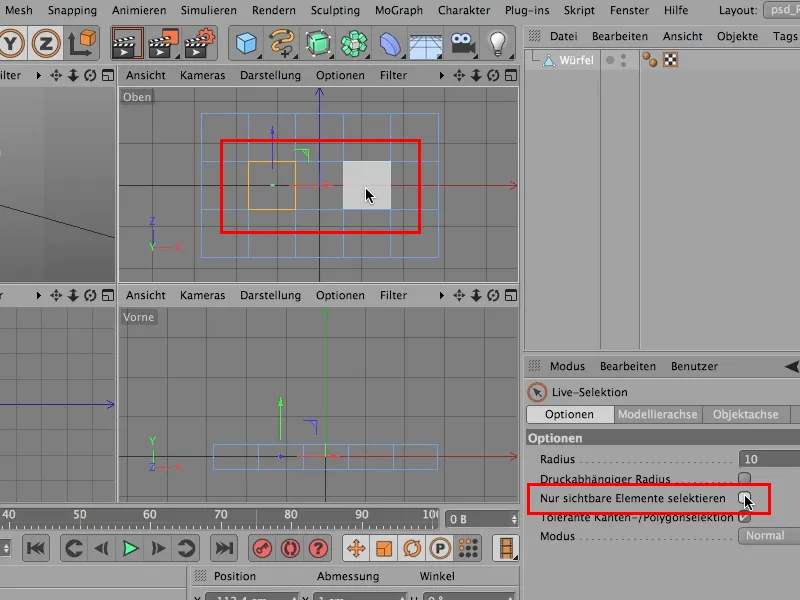Open the Snapping menu
Image resolution: width=800 pixels, height=600 pixels.
pos(72,10)
